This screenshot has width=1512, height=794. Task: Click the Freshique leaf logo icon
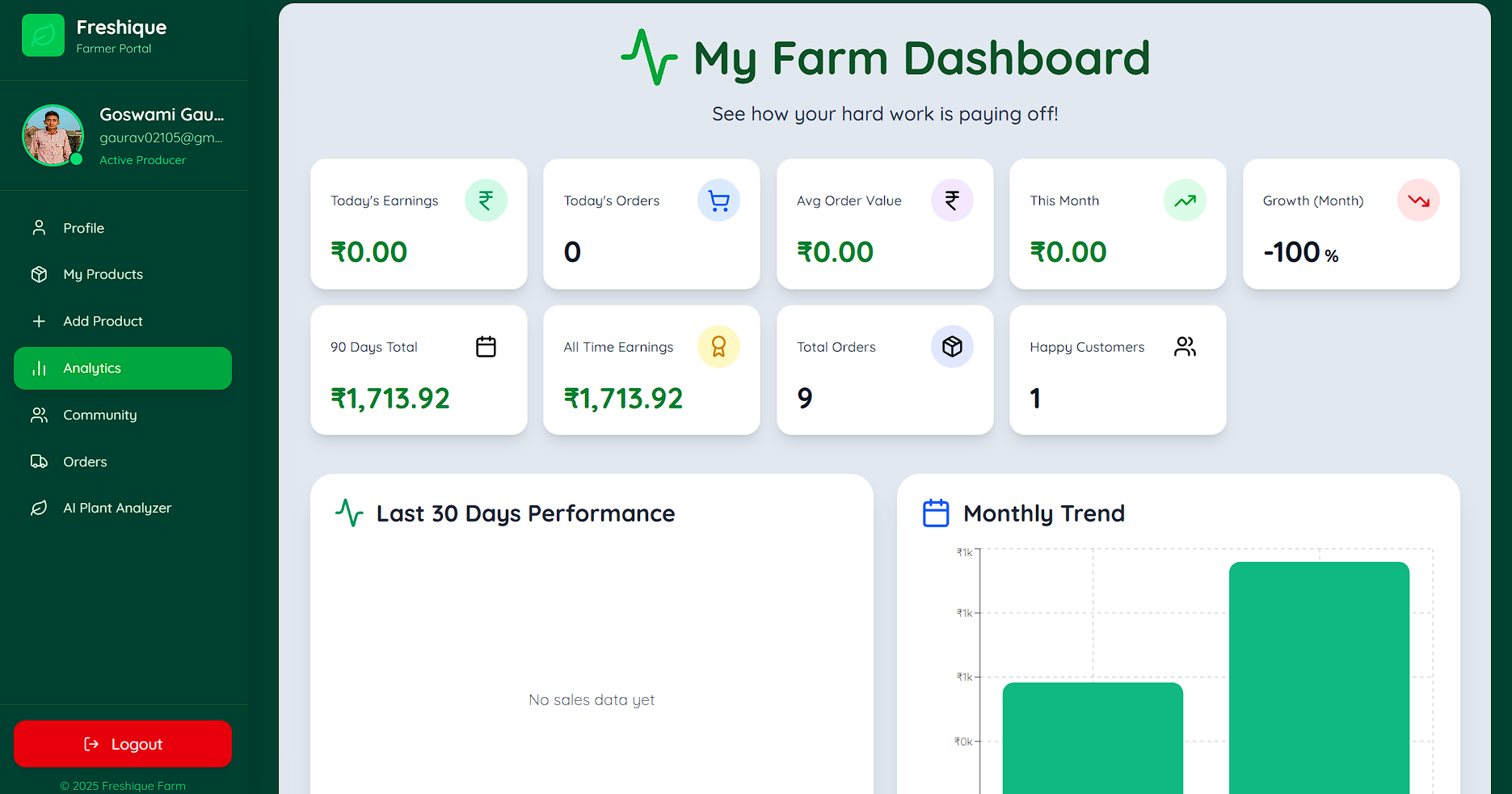(x=43, y=36)
